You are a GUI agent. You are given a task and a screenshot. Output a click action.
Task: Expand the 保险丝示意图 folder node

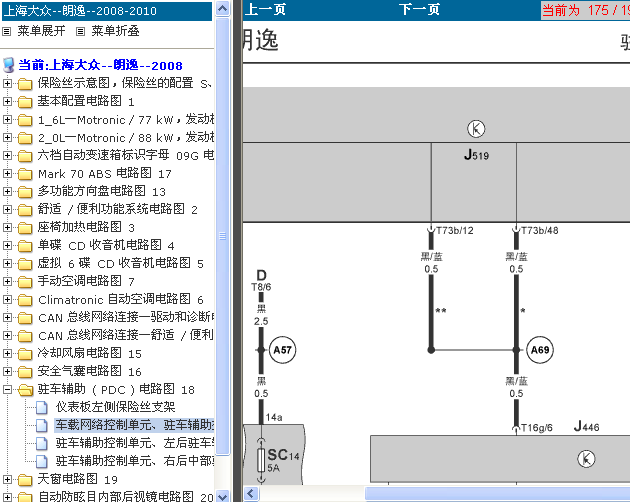click(7, 84)
